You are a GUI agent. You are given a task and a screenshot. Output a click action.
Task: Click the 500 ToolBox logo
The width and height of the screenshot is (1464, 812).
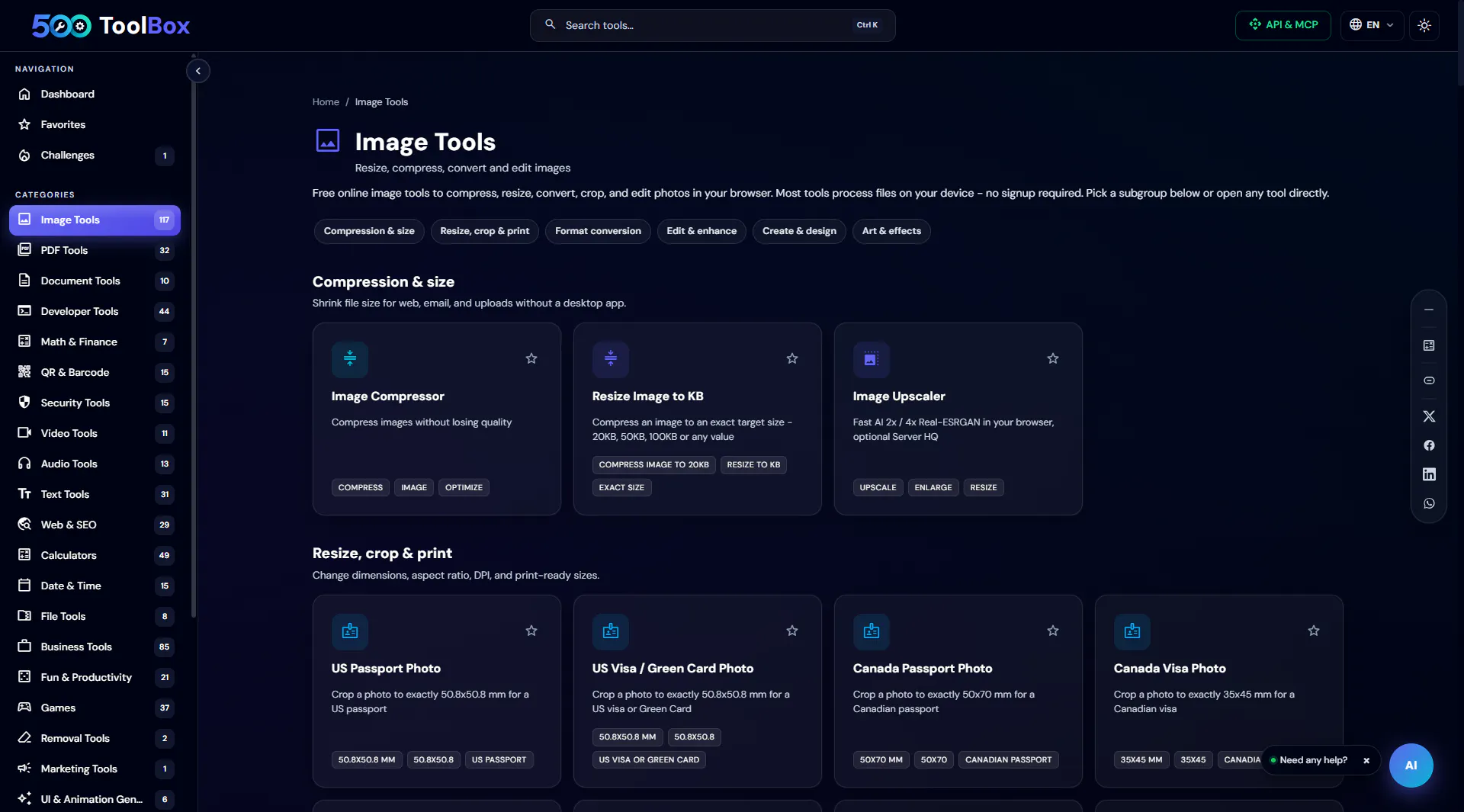(x=111, y=25)
